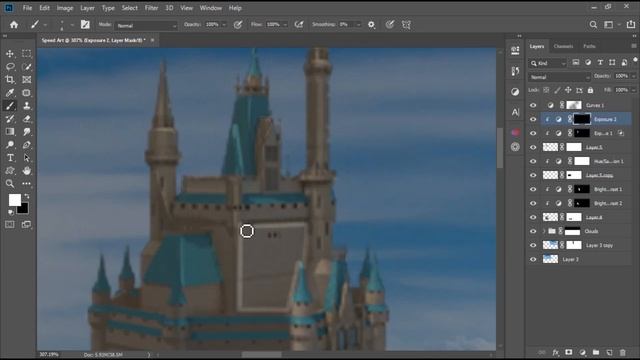Open layer Opacity dropdown arrow
The height and width of the screenshot is (360, 640).
[633, 76]
